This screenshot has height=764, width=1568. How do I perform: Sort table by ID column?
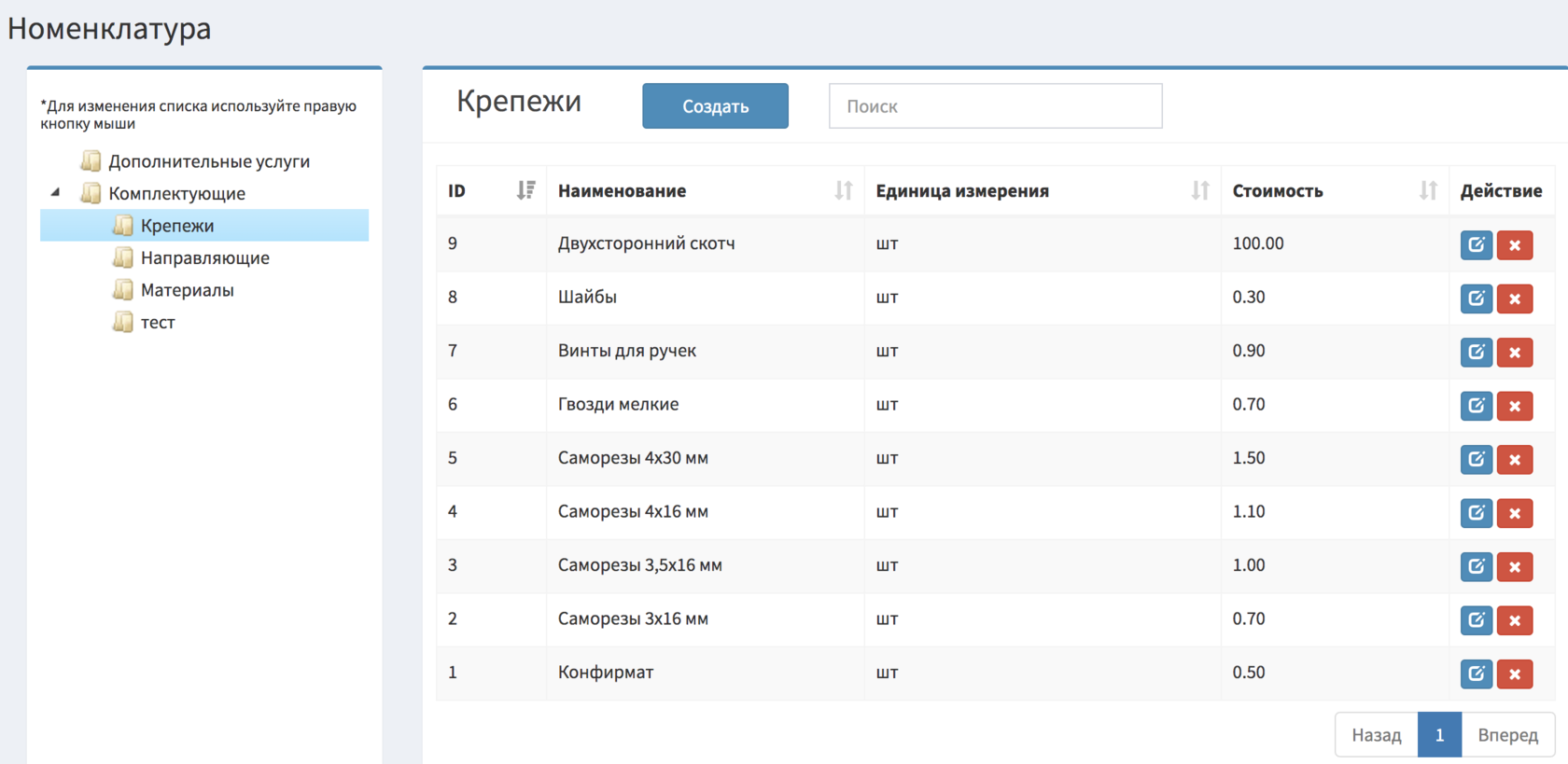click(491, 191)
